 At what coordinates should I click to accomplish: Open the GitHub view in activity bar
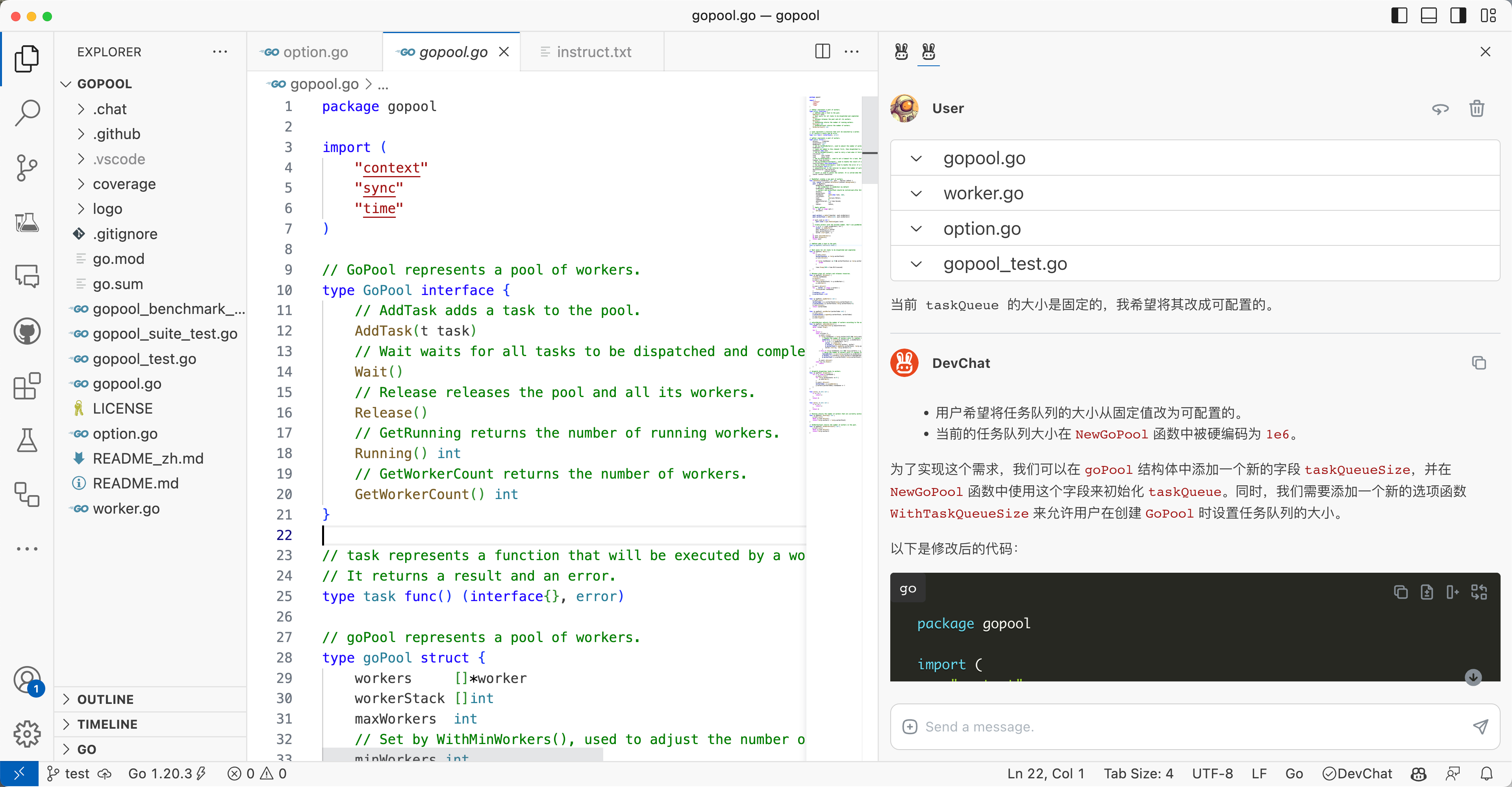pos(27,331)
